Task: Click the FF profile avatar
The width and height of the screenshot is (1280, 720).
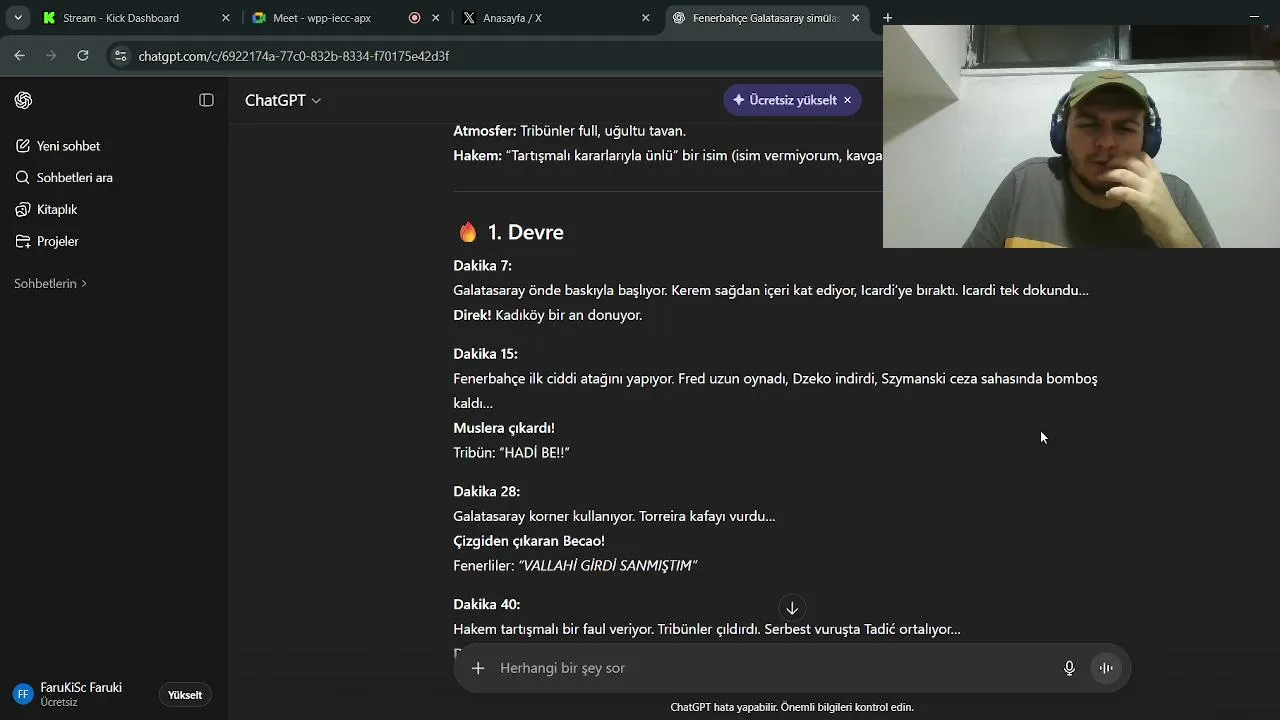Action: pos(23,694)
